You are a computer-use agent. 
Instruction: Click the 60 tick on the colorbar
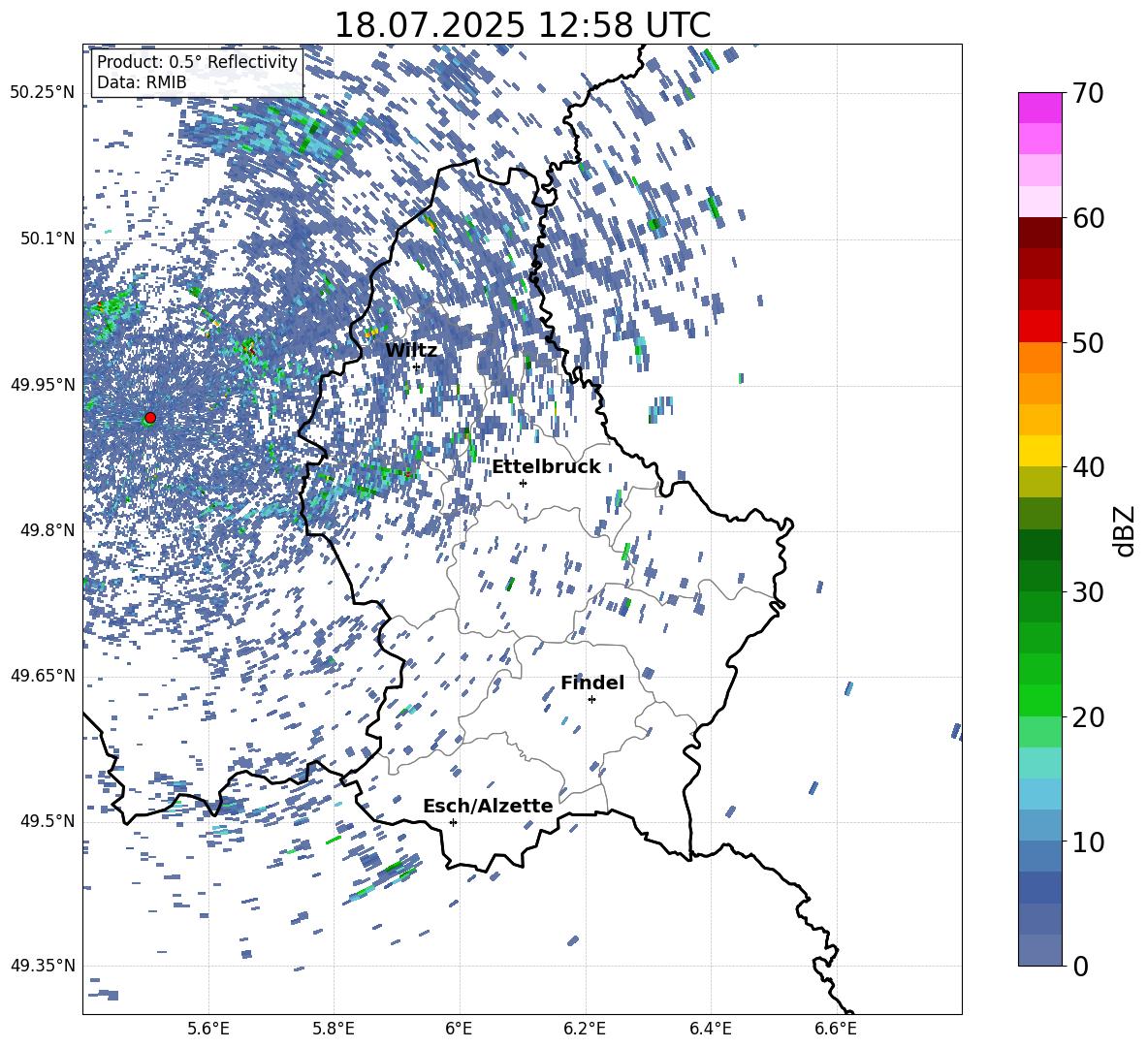(x=1088, y=218)
